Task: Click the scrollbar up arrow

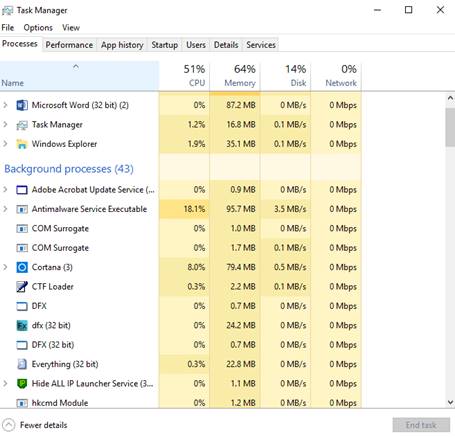Action: coord(450,98)
